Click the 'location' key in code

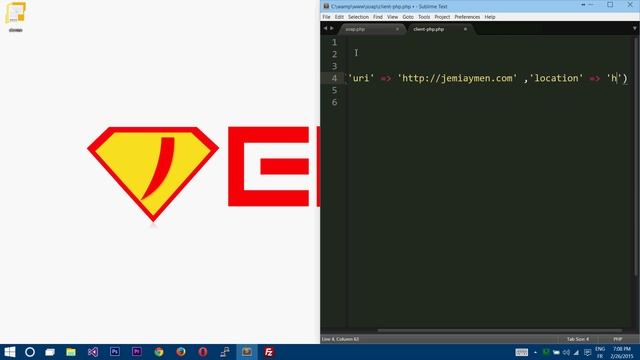tap(556, 78)
